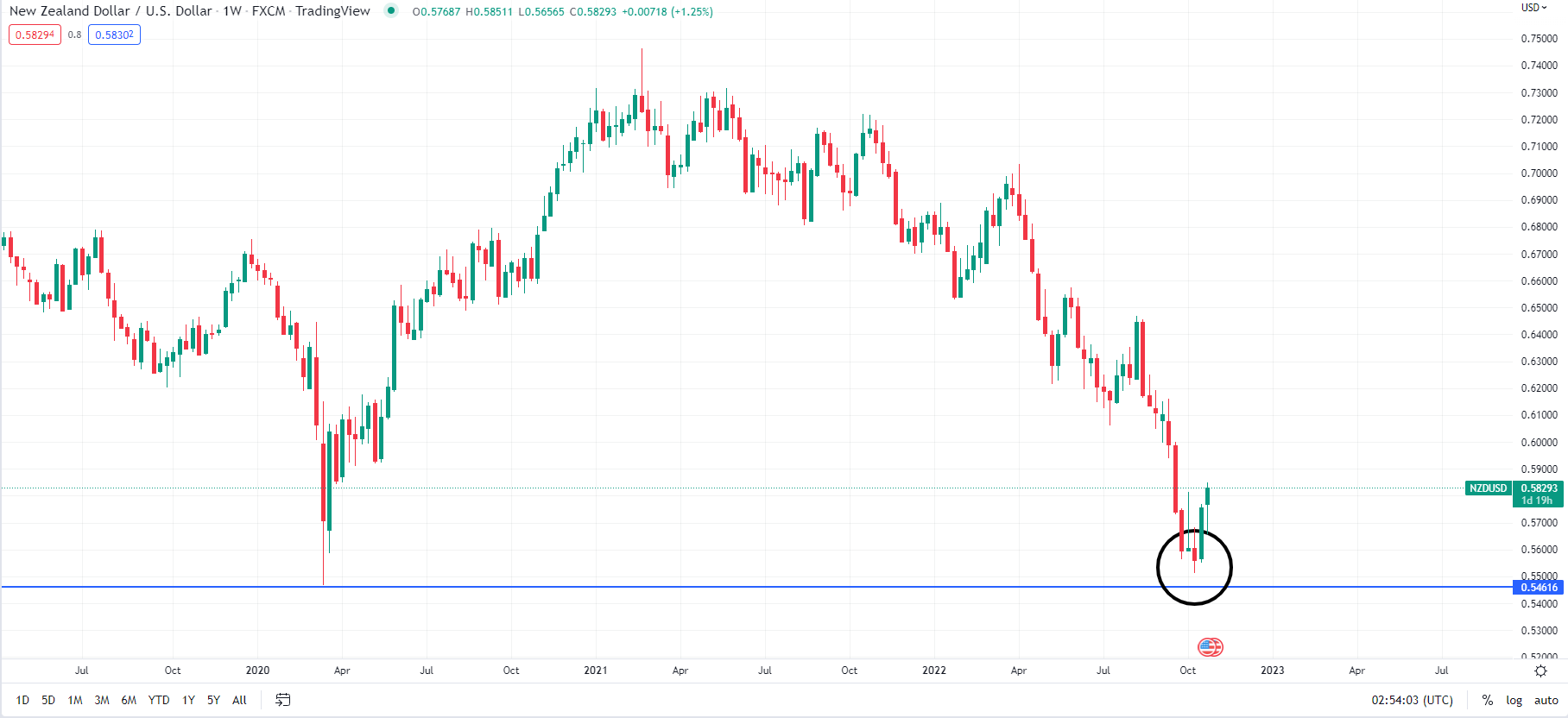Click the FXCM source label

point(269,11)
